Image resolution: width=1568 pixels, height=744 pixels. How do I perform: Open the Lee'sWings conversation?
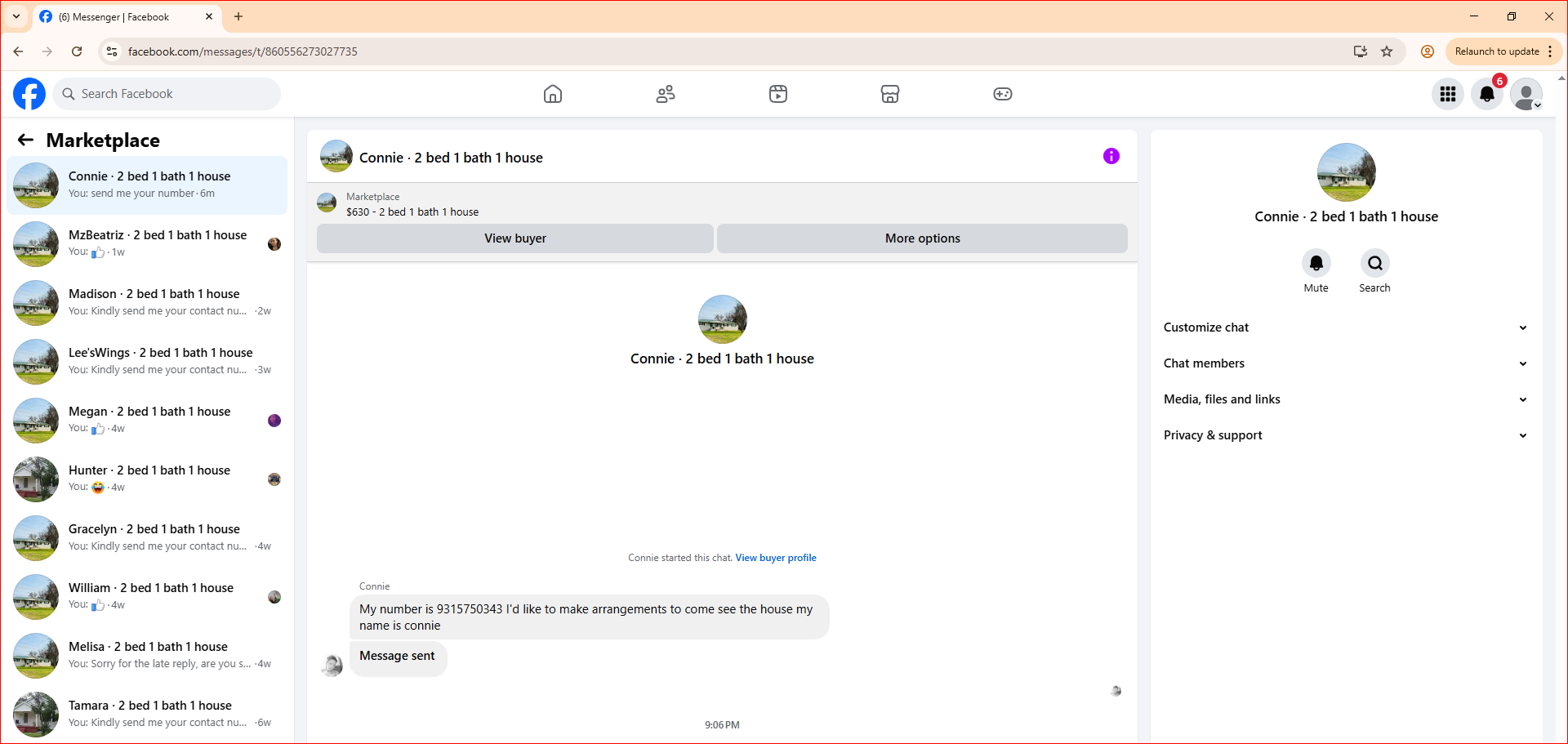(x=147, y=362)
